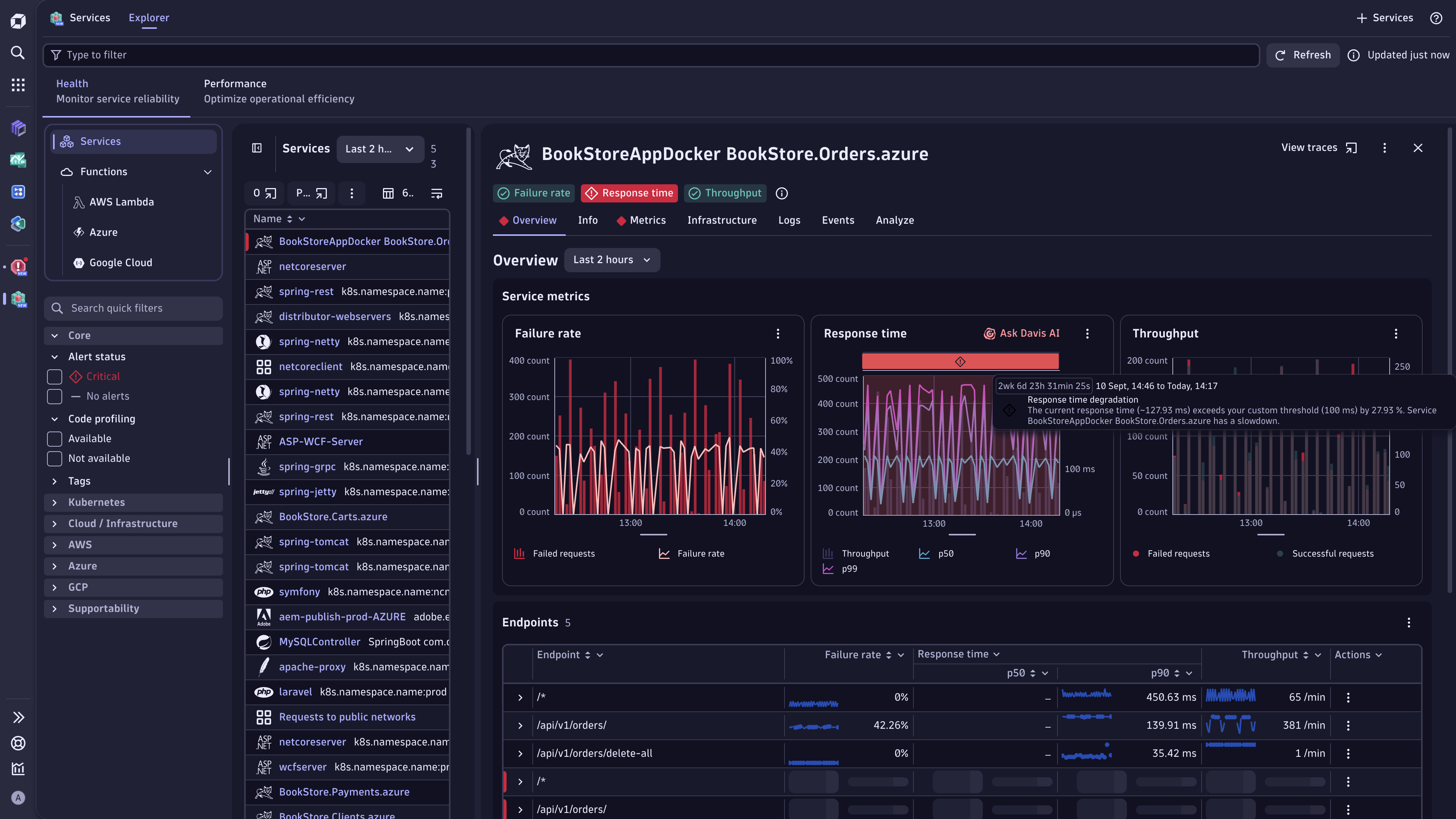Focus the Type to filter field

coord(651,55)
